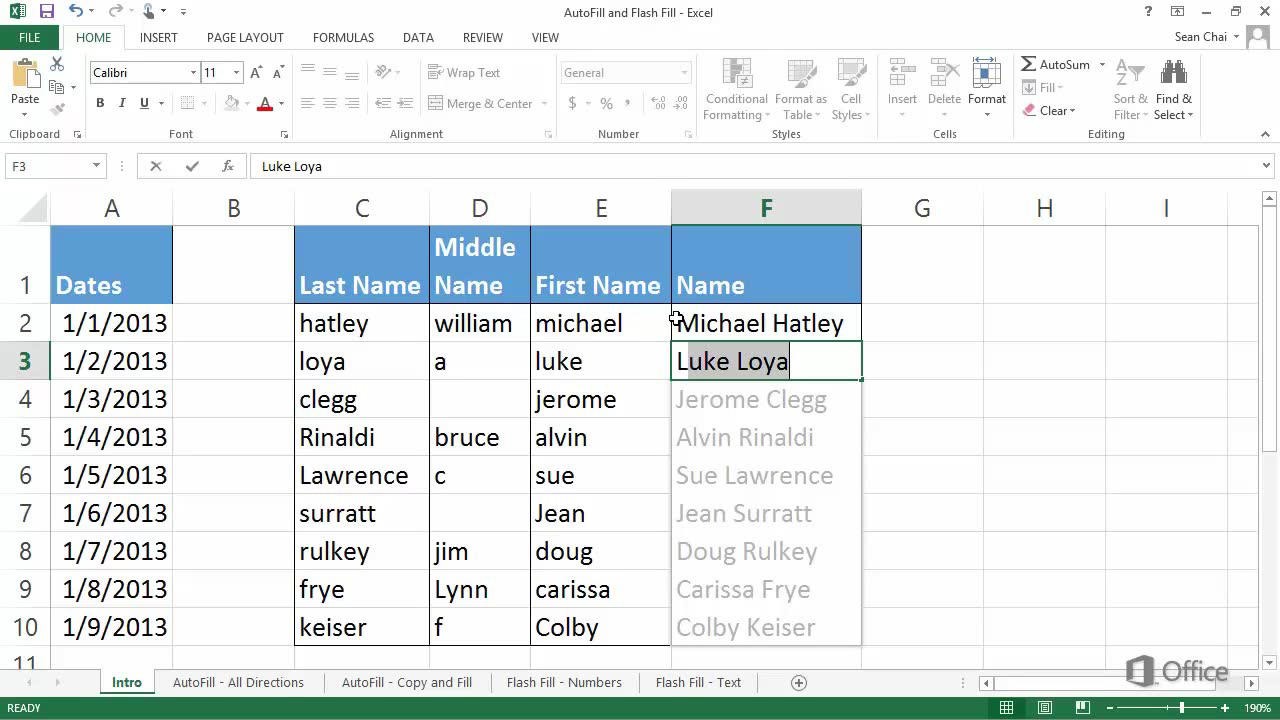This screenshot has height=720, width=1280.
Task: Click the Insert cells icon
Action: (x=902, y=74)
